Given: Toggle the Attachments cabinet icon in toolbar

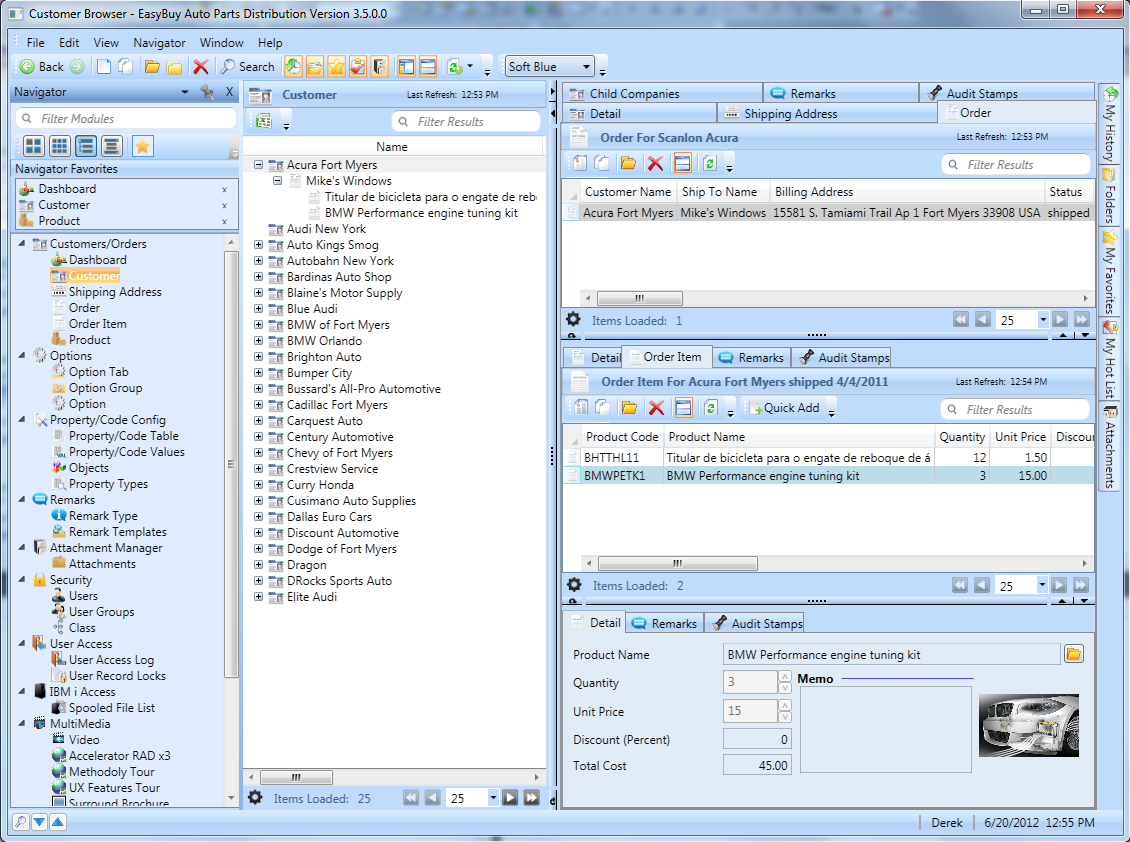Looking at the screenshot, I should [380, 66].
